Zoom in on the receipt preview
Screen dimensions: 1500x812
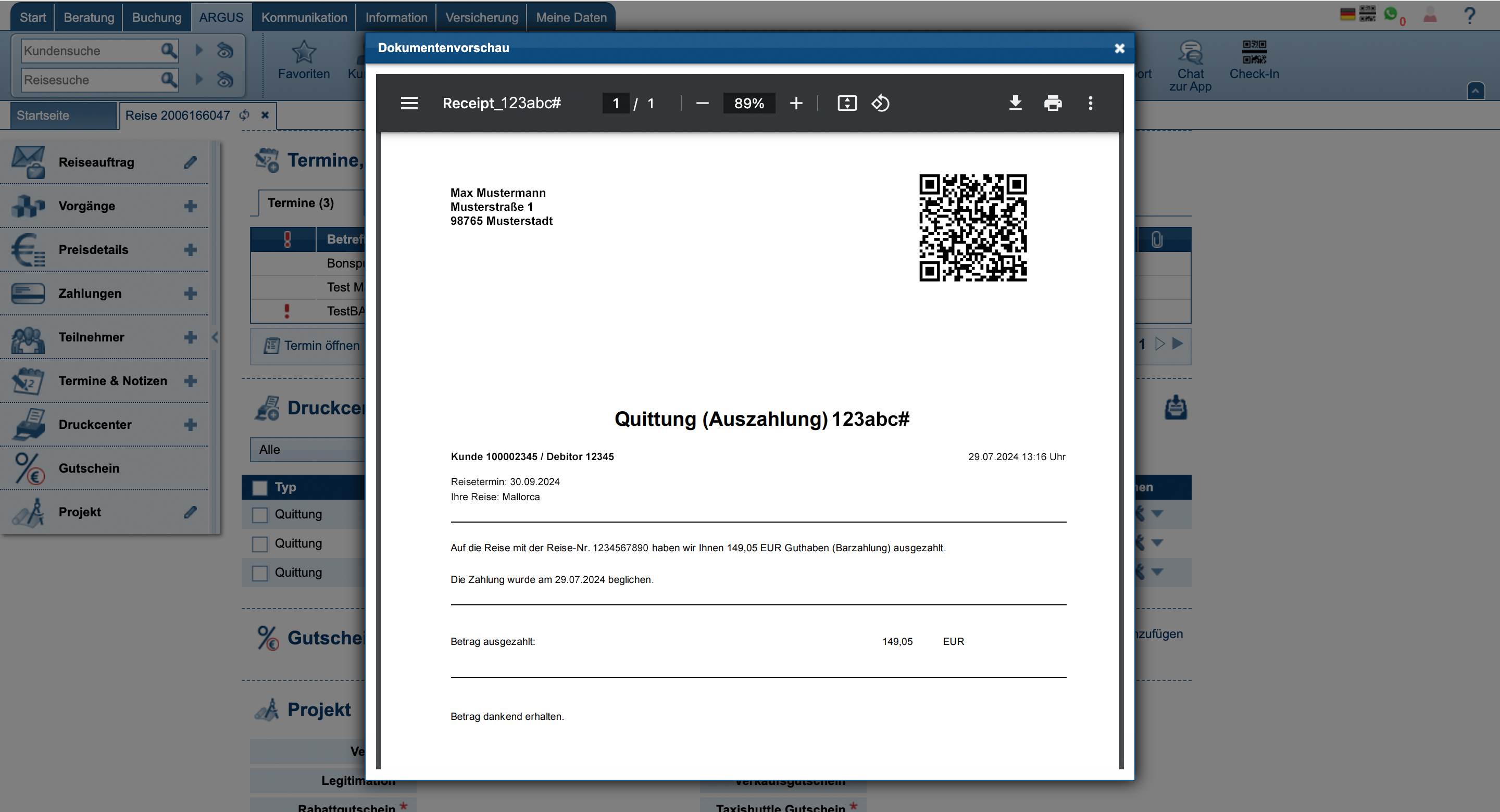tap(795, 103)
